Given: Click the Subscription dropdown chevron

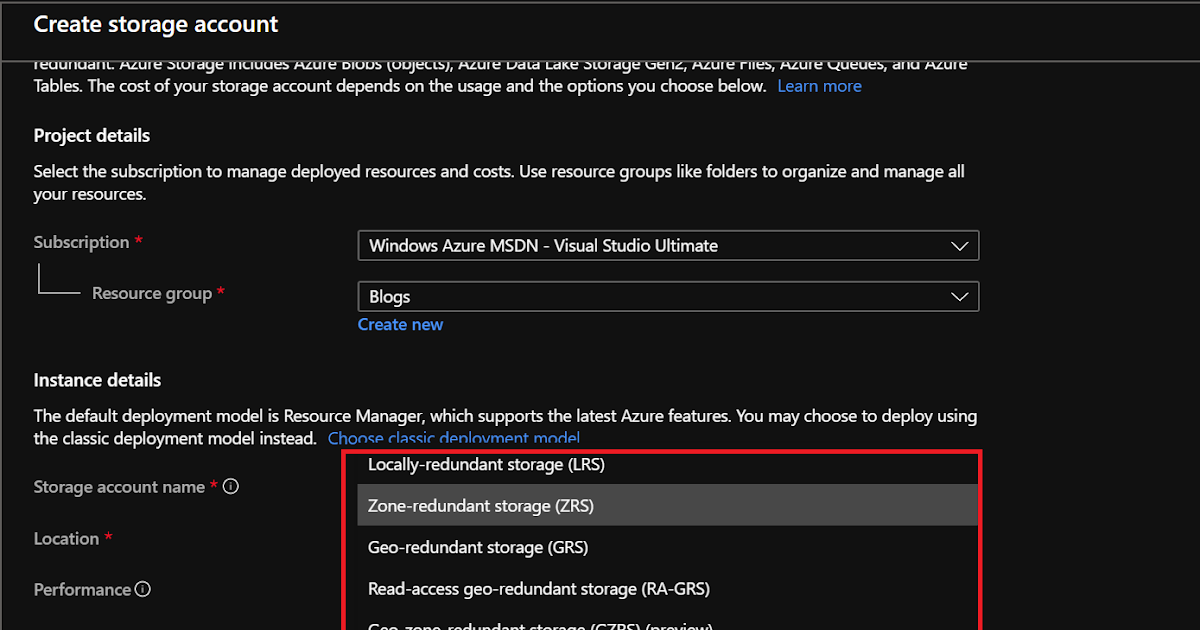Looking at the screenshot, I should (959, 245).
